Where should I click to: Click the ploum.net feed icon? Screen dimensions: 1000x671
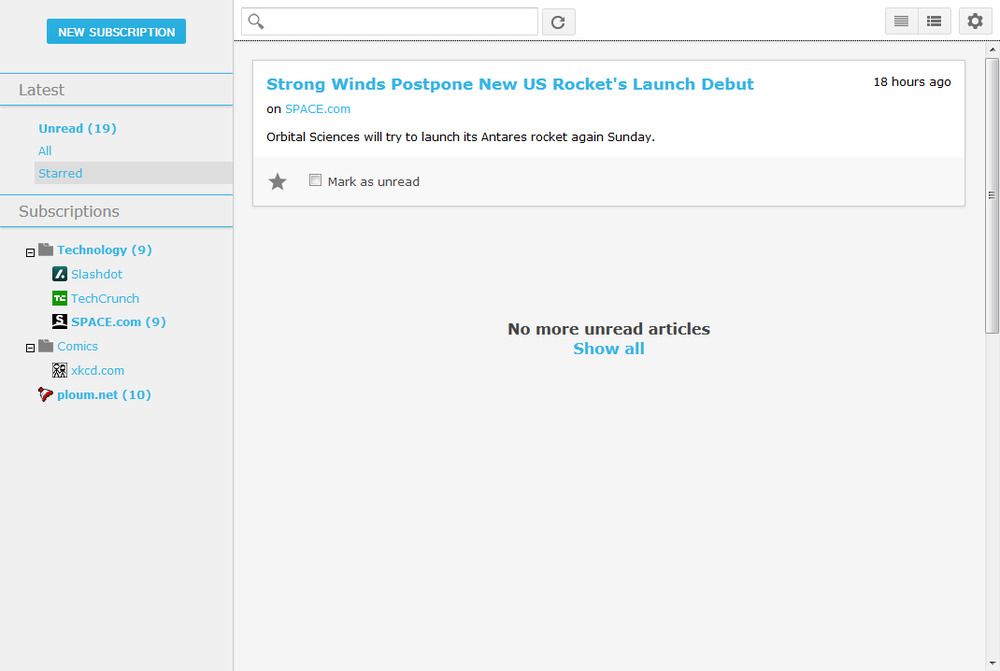45,394
